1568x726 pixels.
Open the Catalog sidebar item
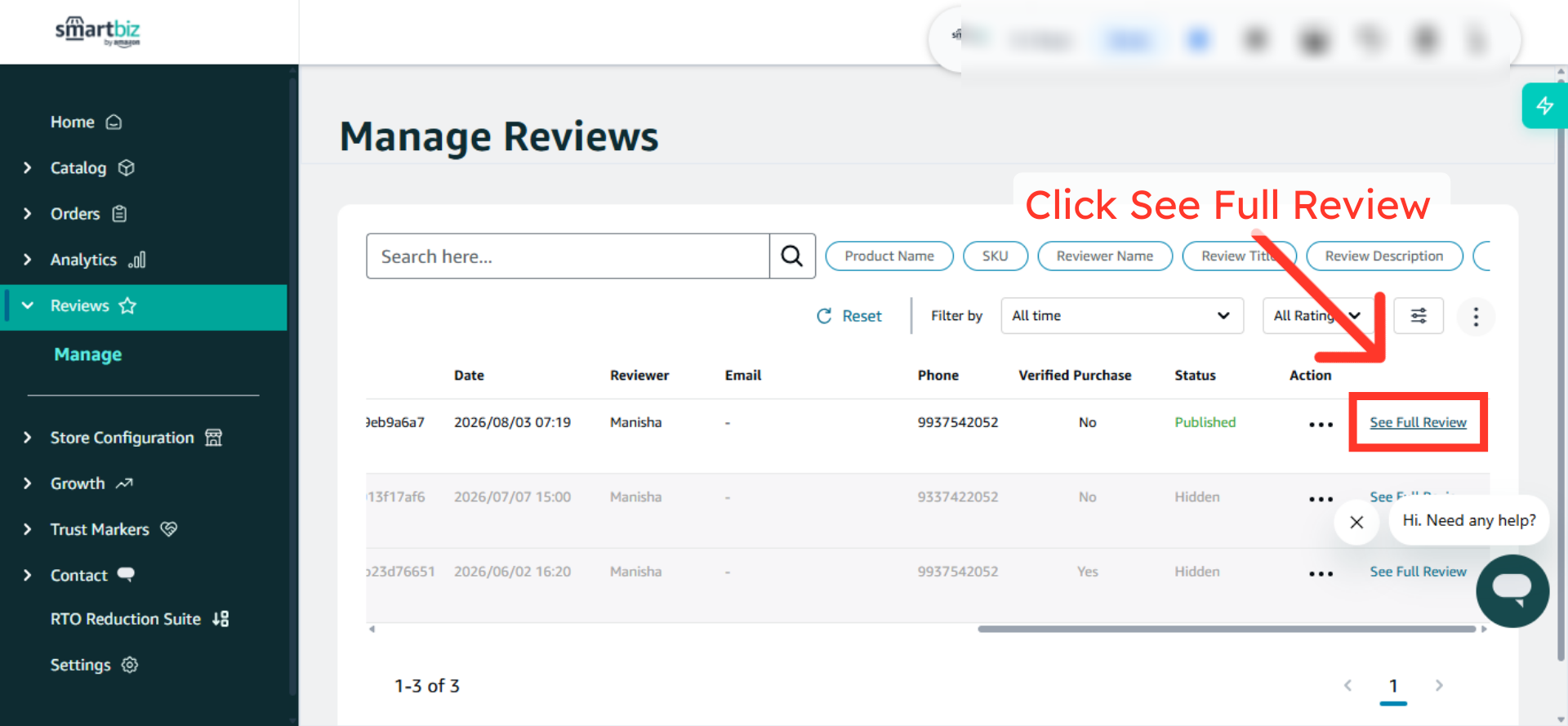coord(91,167)
